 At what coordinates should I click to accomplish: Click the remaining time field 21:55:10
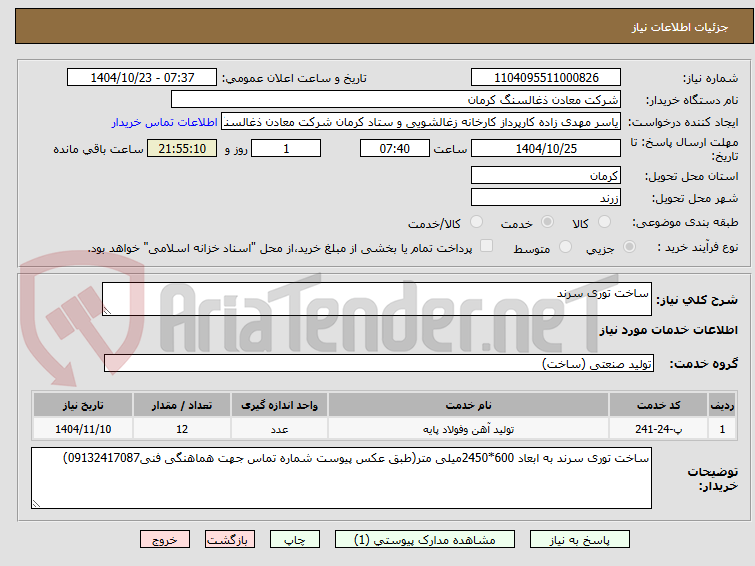pyautogui.click(x=182, y=148)
